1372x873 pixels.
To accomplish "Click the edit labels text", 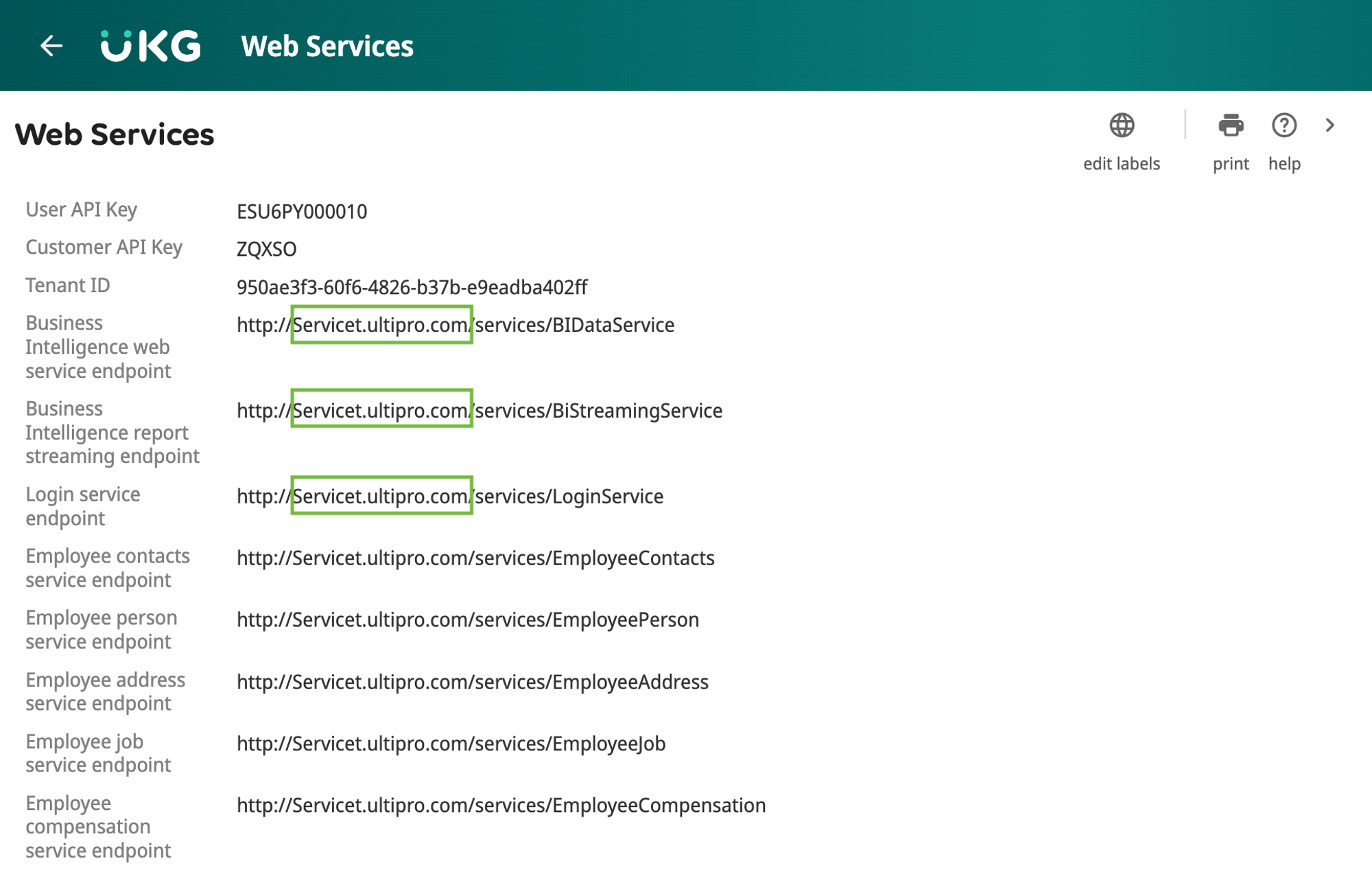I will 1122,164.
